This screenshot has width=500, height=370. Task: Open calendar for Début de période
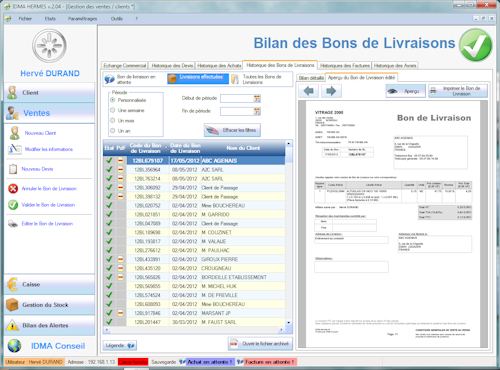coord(257,99)
